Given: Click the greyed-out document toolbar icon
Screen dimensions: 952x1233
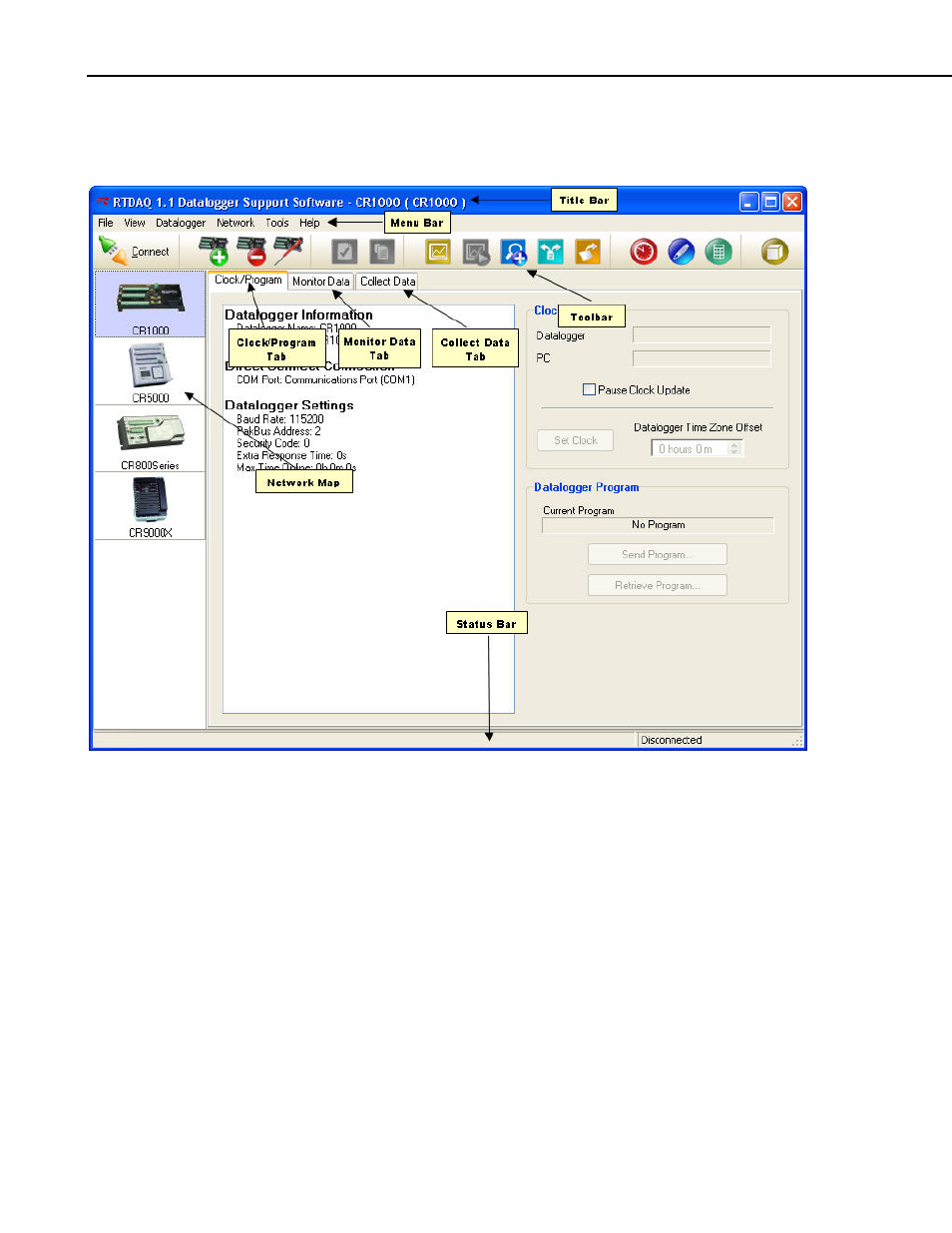Looking at the screenshot, I should (381, 252).
